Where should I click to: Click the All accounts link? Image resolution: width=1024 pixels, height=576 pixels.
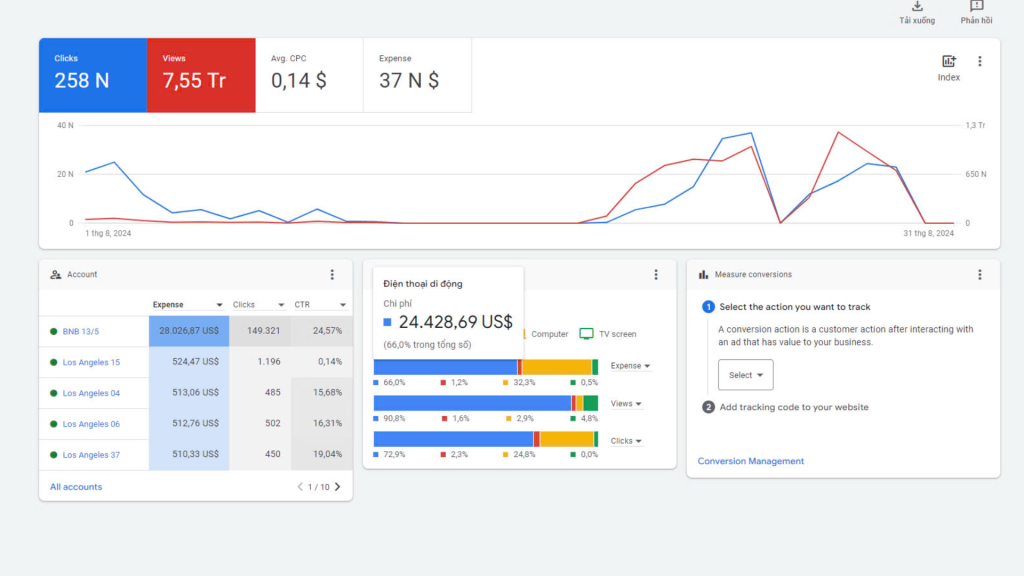pos(76,487)
